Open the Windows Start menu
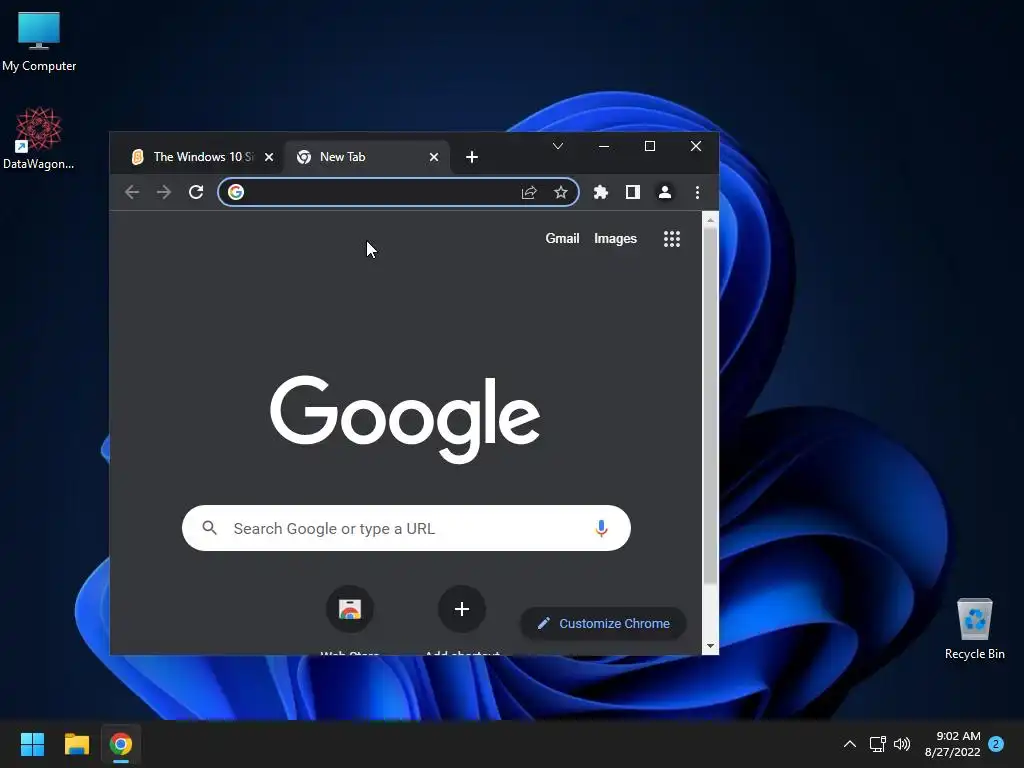Image resolution: width=1024 pixels, height=768 pixels. (32, 744)
